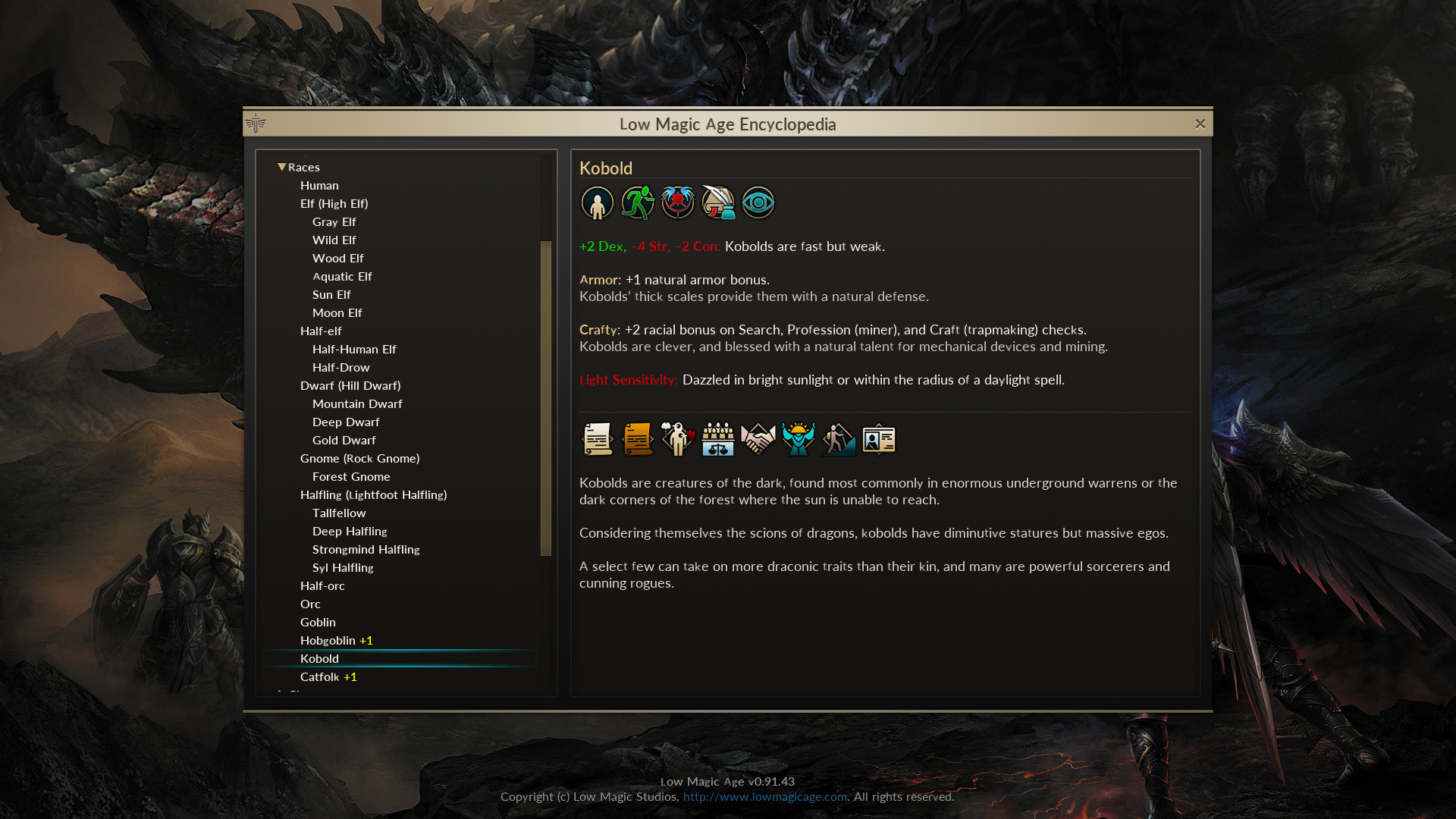Screen dimensions: 1456x819
Task: Click the jury and scales society icon
Action: [718, 439]
